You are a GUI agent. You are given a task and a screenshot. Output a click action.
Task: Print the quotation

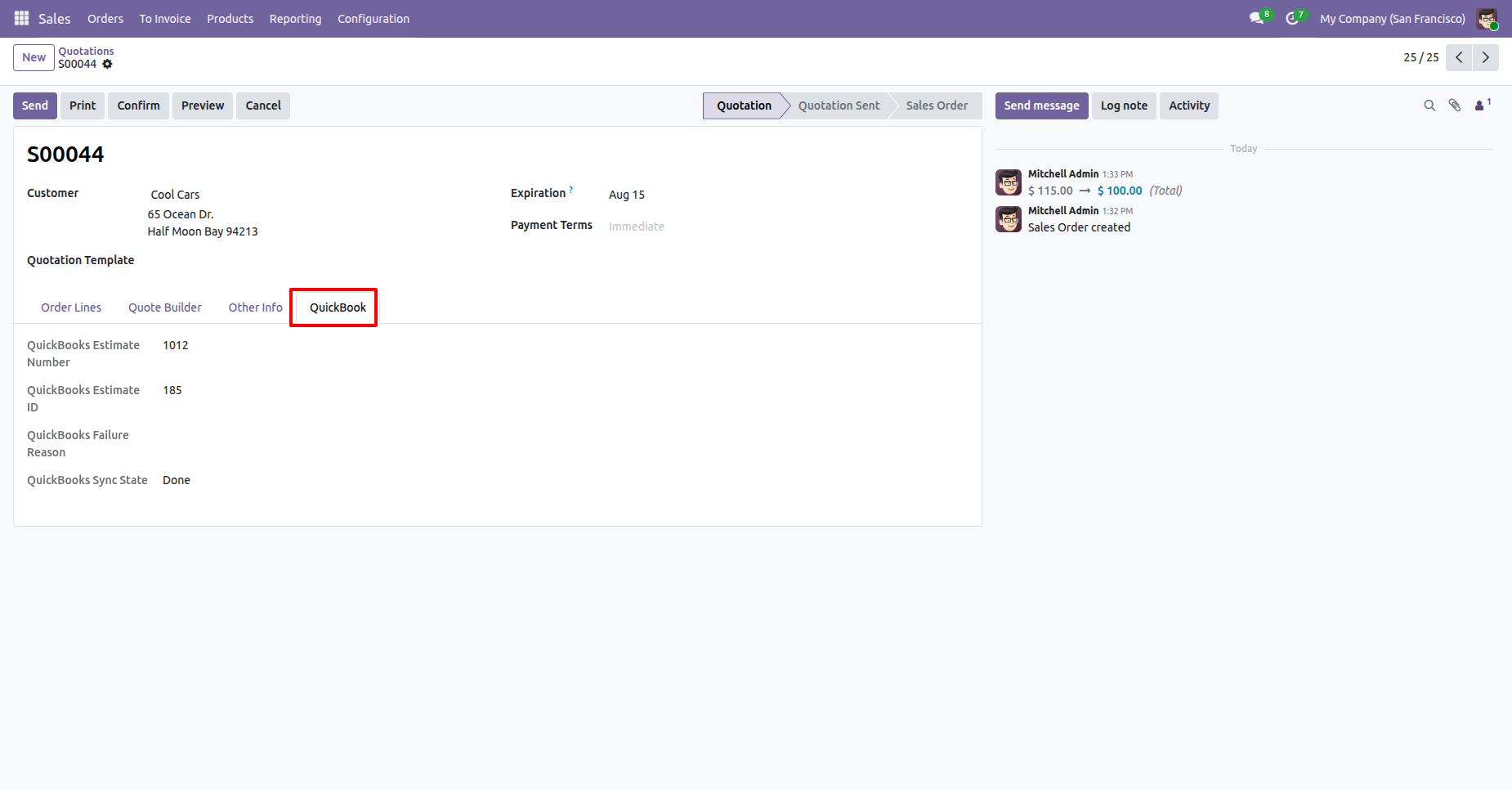pyautogui.click(x=83, y=105)
